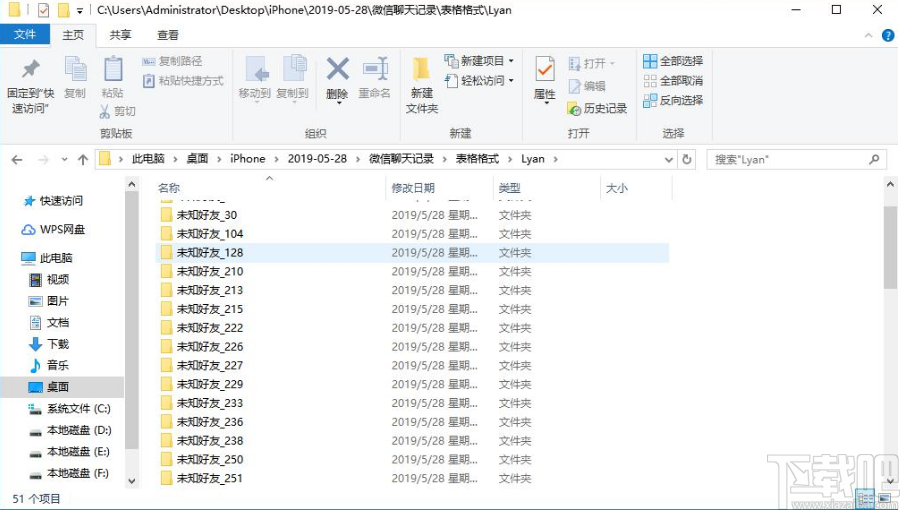
Task: Click 表格格式 in the address breadcrumb
Action: 477,159
